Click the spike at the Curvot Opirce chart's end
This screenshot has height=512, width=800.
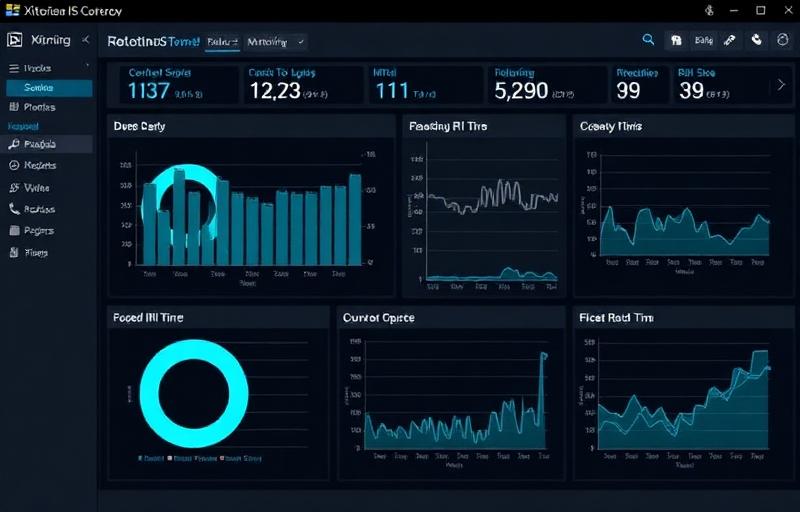(544, 355)
